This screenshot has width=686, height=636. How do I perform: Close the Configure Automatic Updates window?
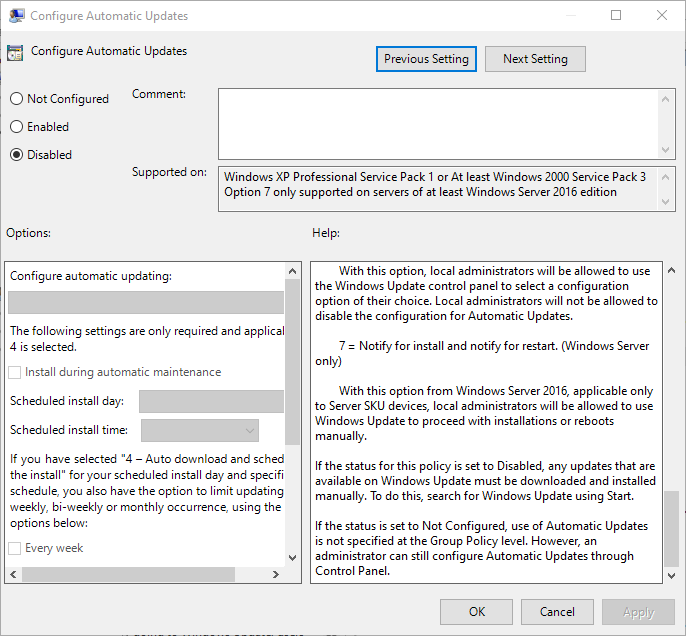[662, 15]
